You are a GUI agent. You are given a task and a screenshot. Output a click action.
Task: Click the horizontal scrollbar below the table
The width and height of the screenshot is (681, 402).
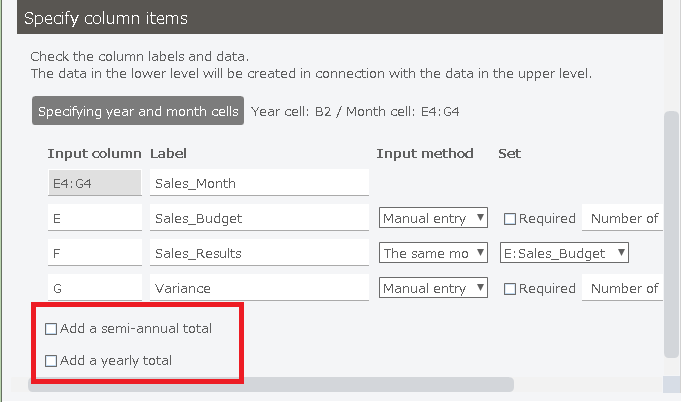click(x=270, y=384)
